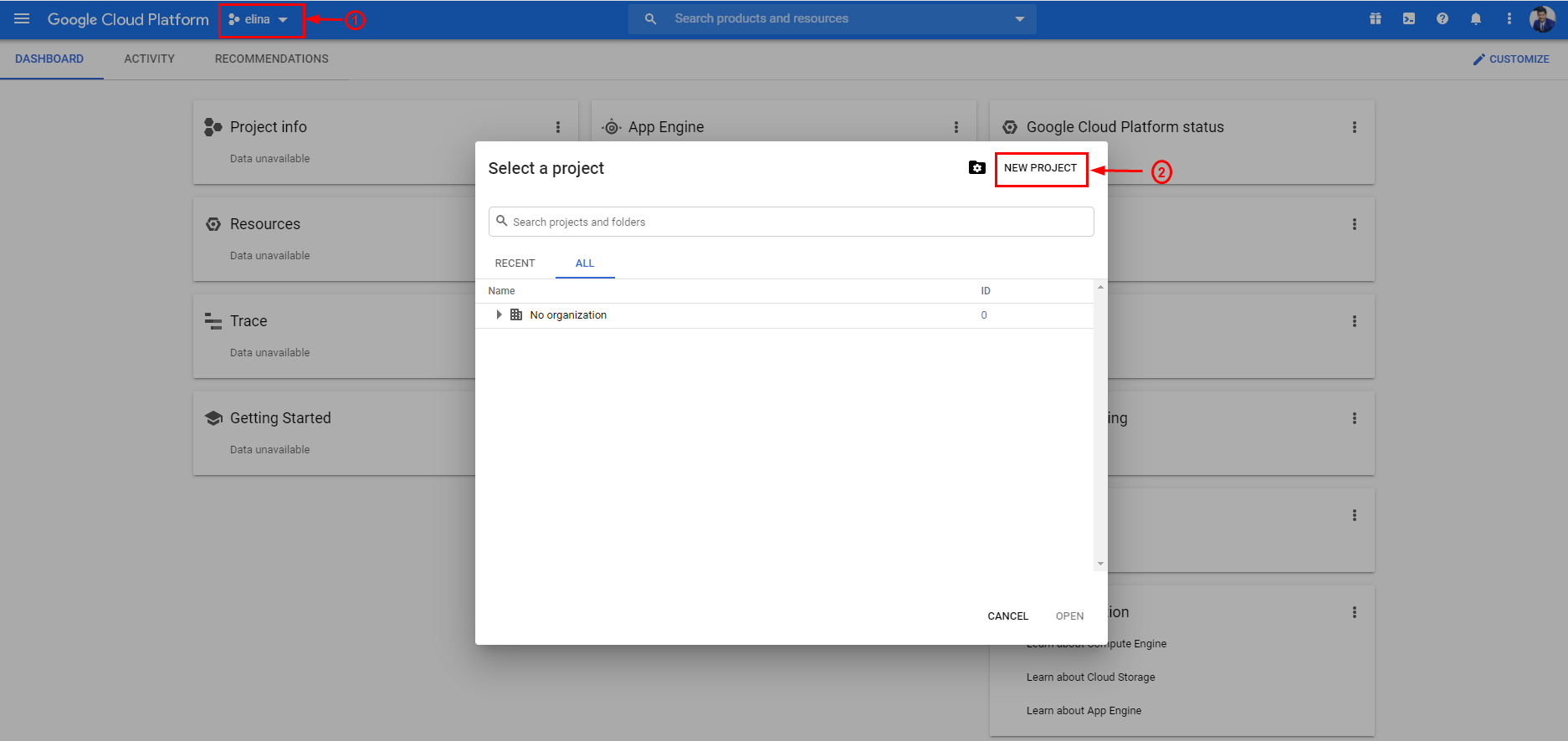This screenshot has width=1568, height=741.
Task: Click the App Engine card icon
Action: (x=612, y=127)
